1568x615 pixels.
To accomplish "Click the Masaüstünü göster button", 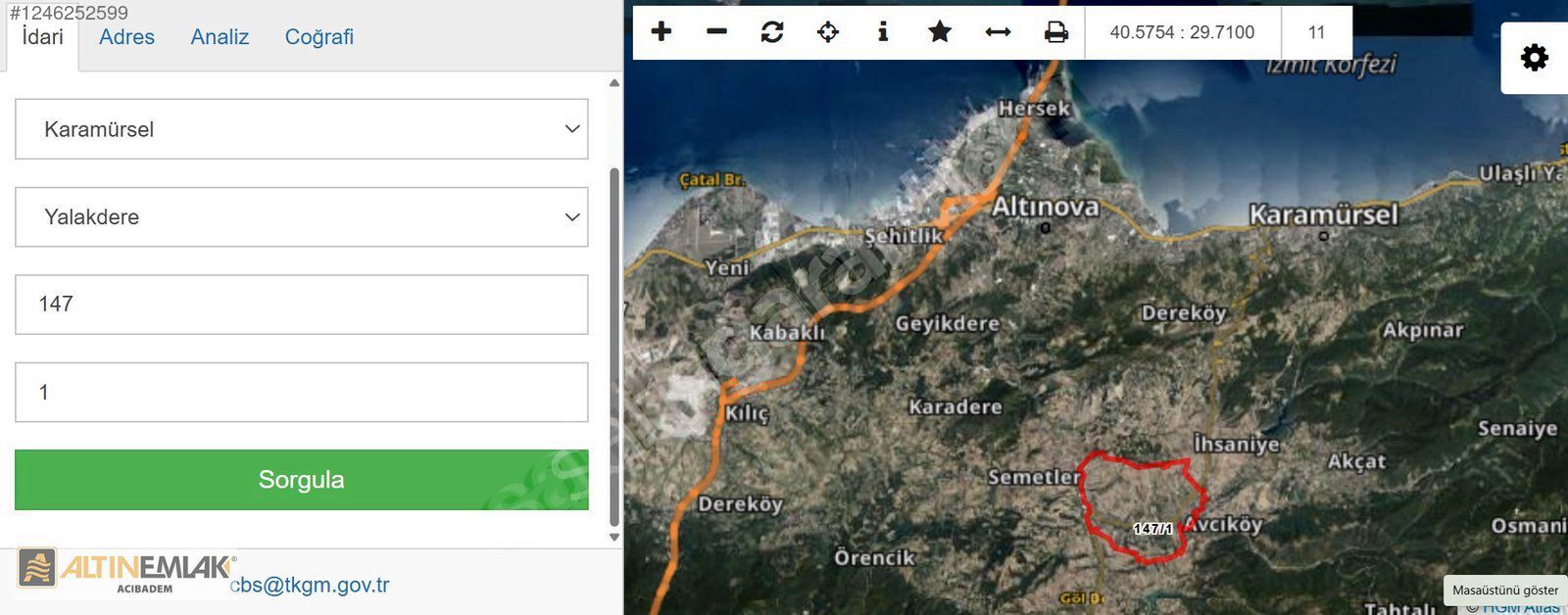I will pos(1504,591).
